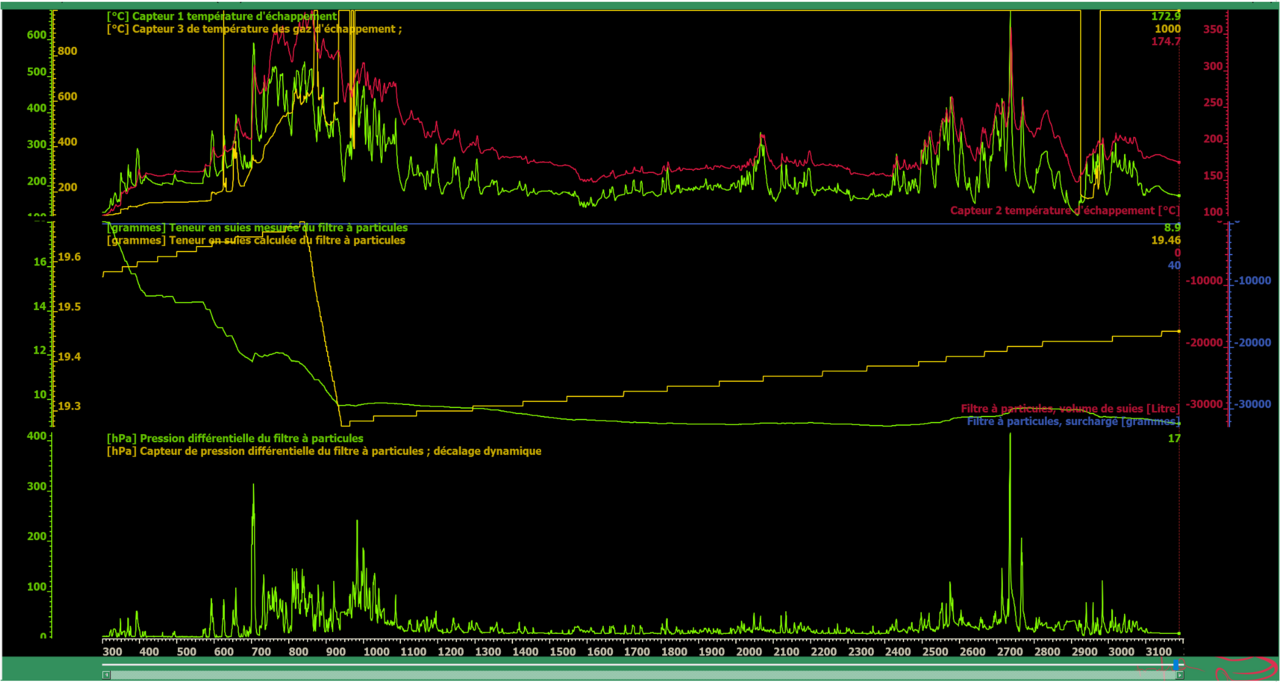The height and width of the screenshot is (682, 1280).
Task: Select the 'Capteur 1 température d'échappement' legend
Action: 220,17
